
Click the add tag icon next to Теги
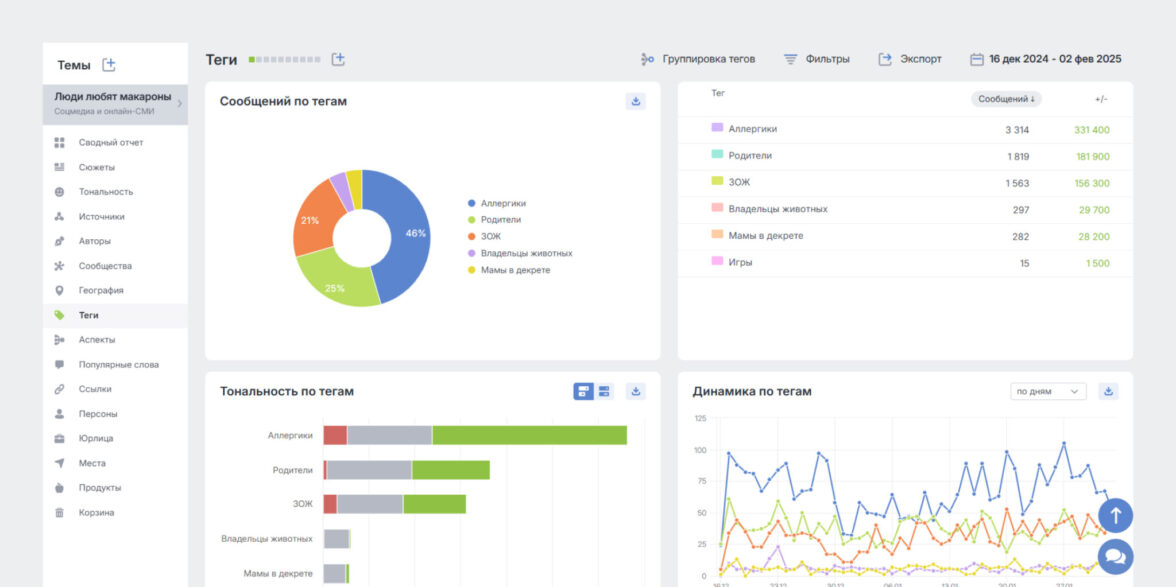[x=338, y=59]
